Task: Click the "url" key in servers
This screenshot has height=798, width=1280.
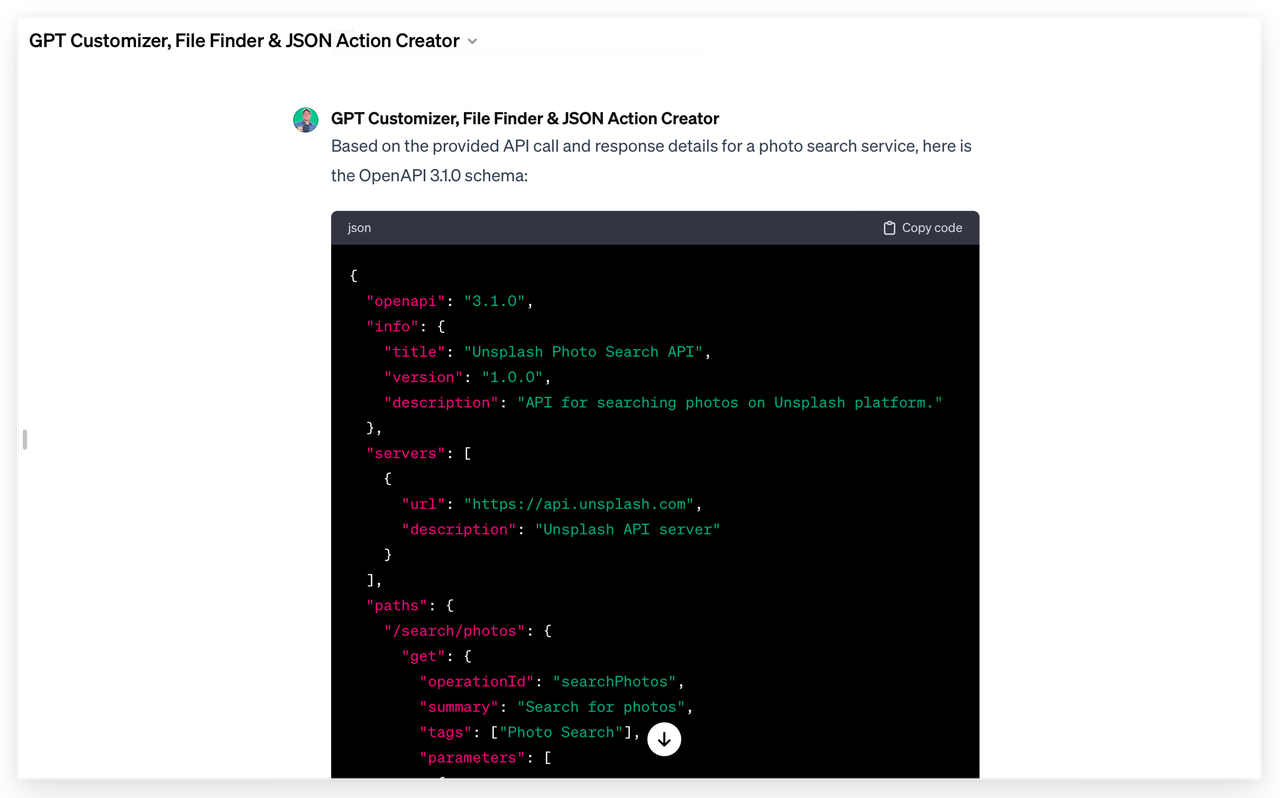Action: tap(424, 504)
